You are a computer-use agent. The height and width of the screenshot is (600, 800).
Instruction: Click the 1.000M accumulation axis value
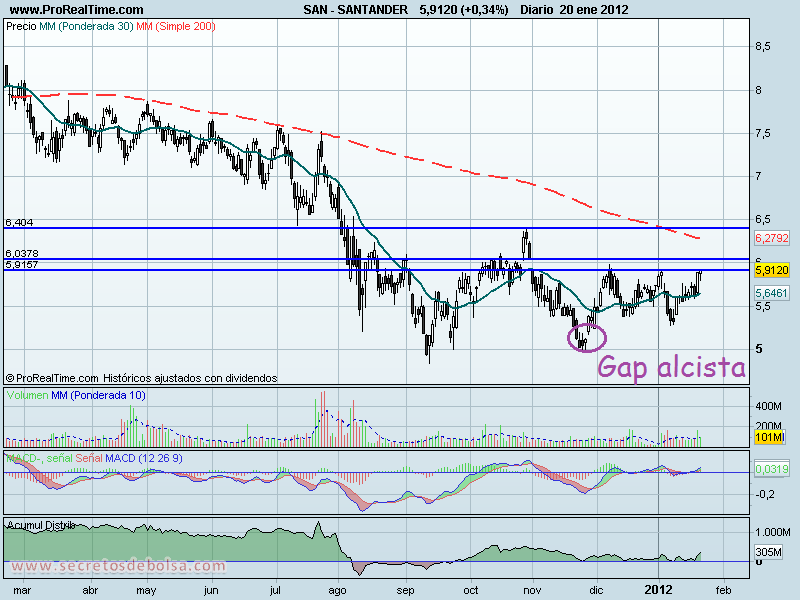tap(772, 532)
